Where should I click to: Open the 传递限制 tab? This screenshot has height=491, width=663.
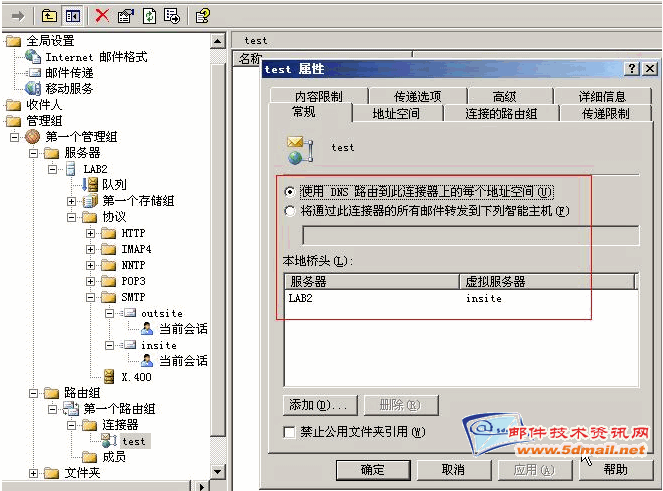click(605, 114)
